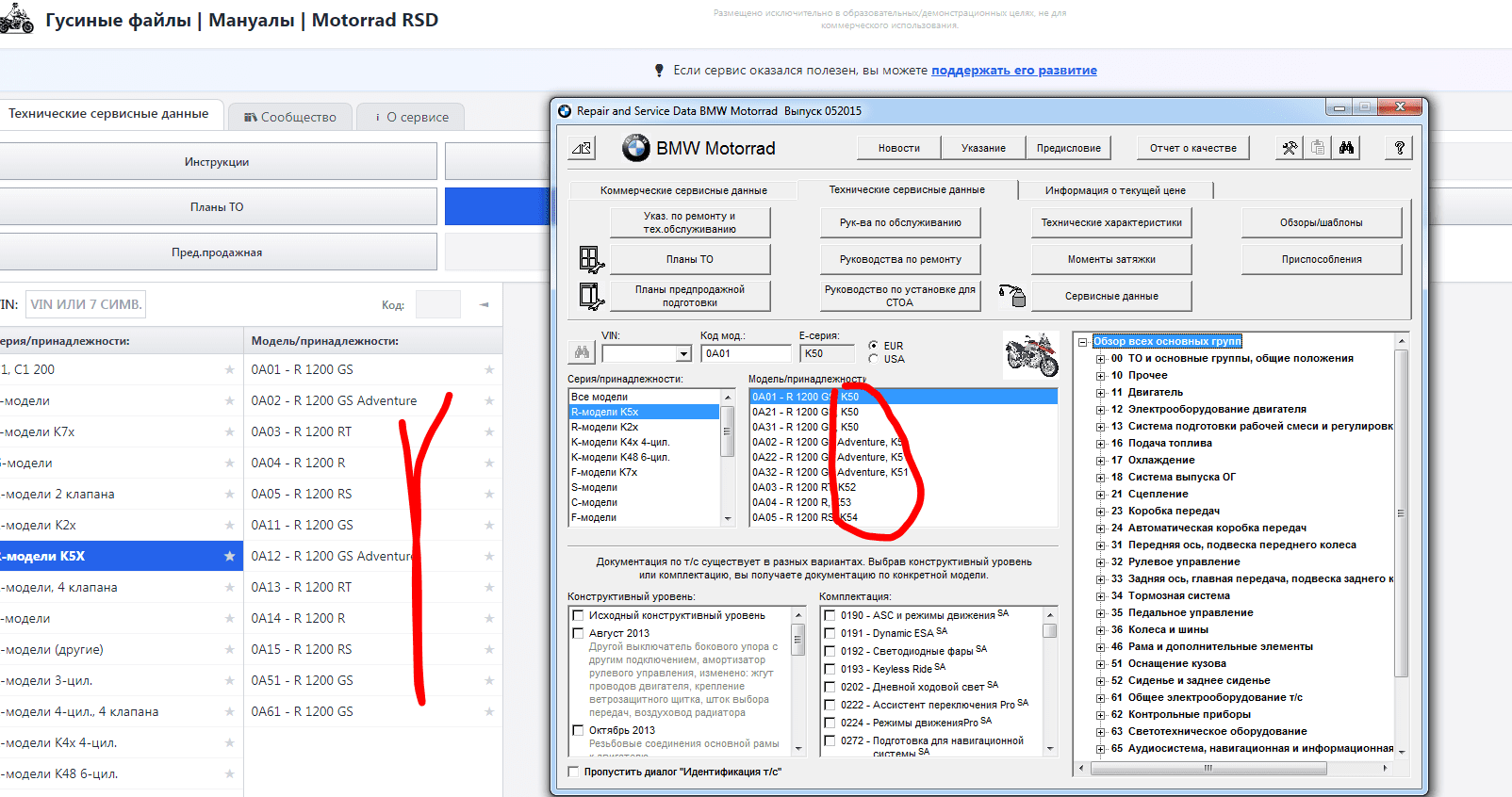The image size is (1512, 797).
Task: Click the Отчет о качестве button
Action: pyautogui.click(x=1192, y=148)
